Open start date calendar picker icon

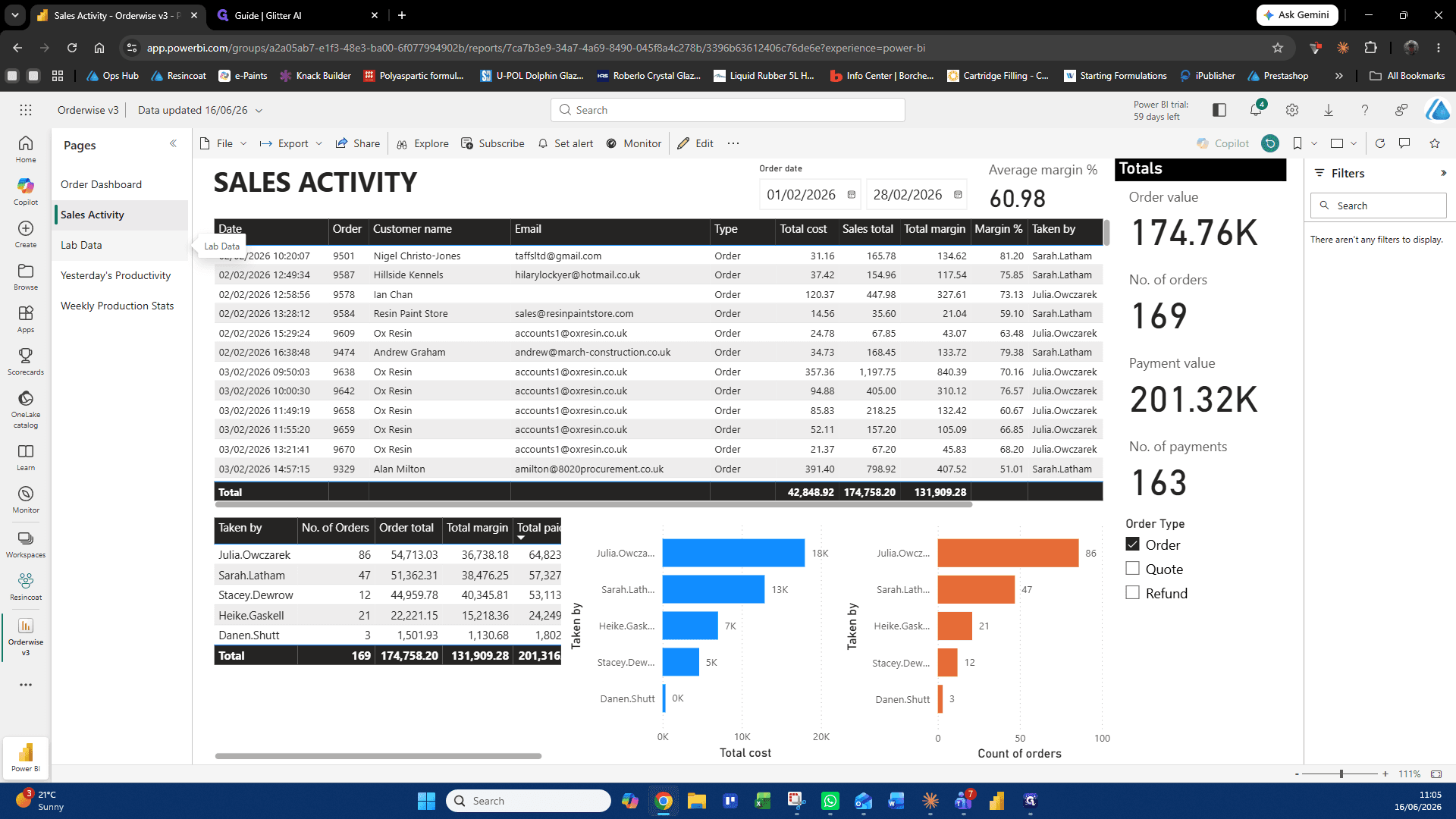pos(852,195)
